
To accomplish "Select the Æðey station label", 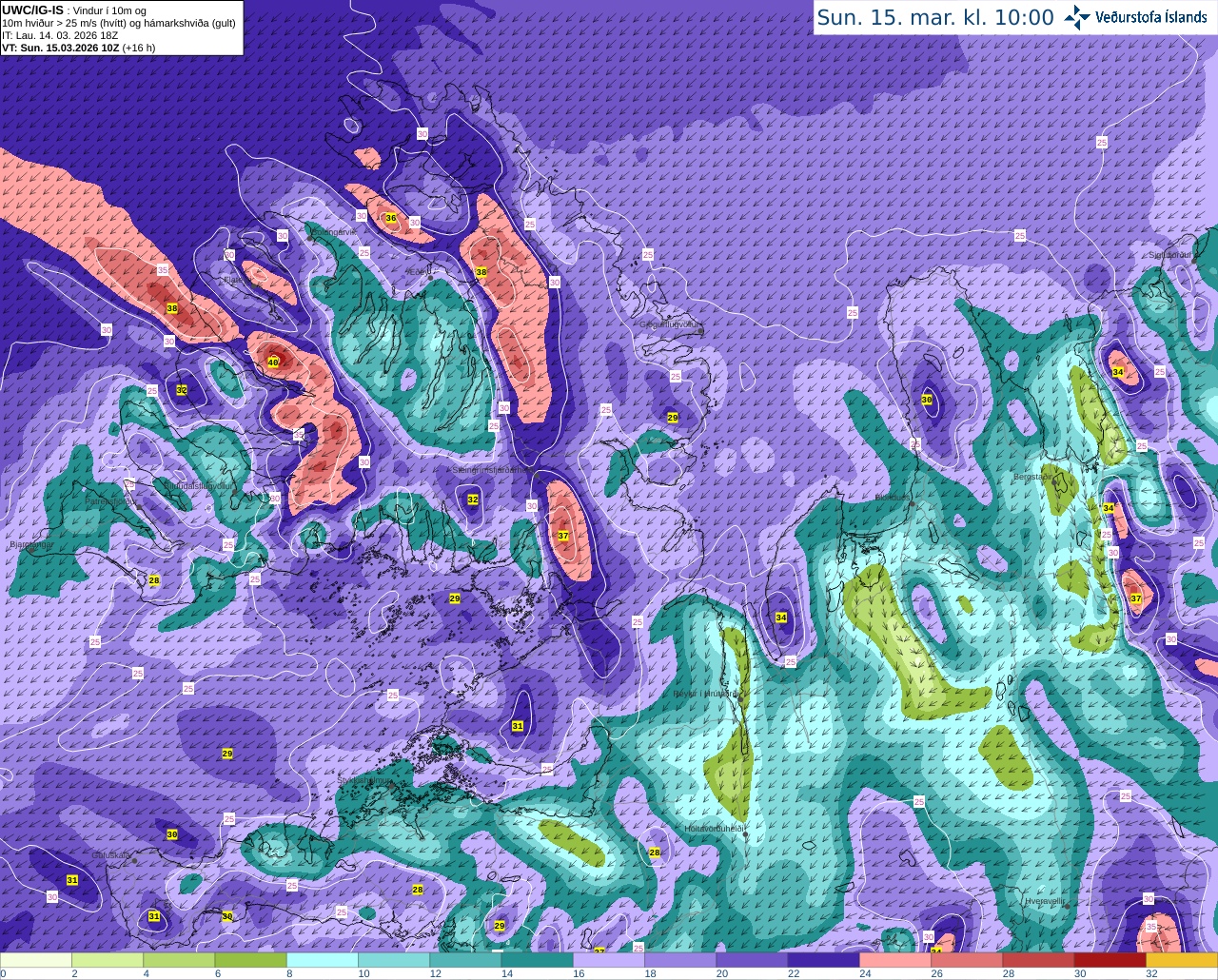I will coord(419,272).
